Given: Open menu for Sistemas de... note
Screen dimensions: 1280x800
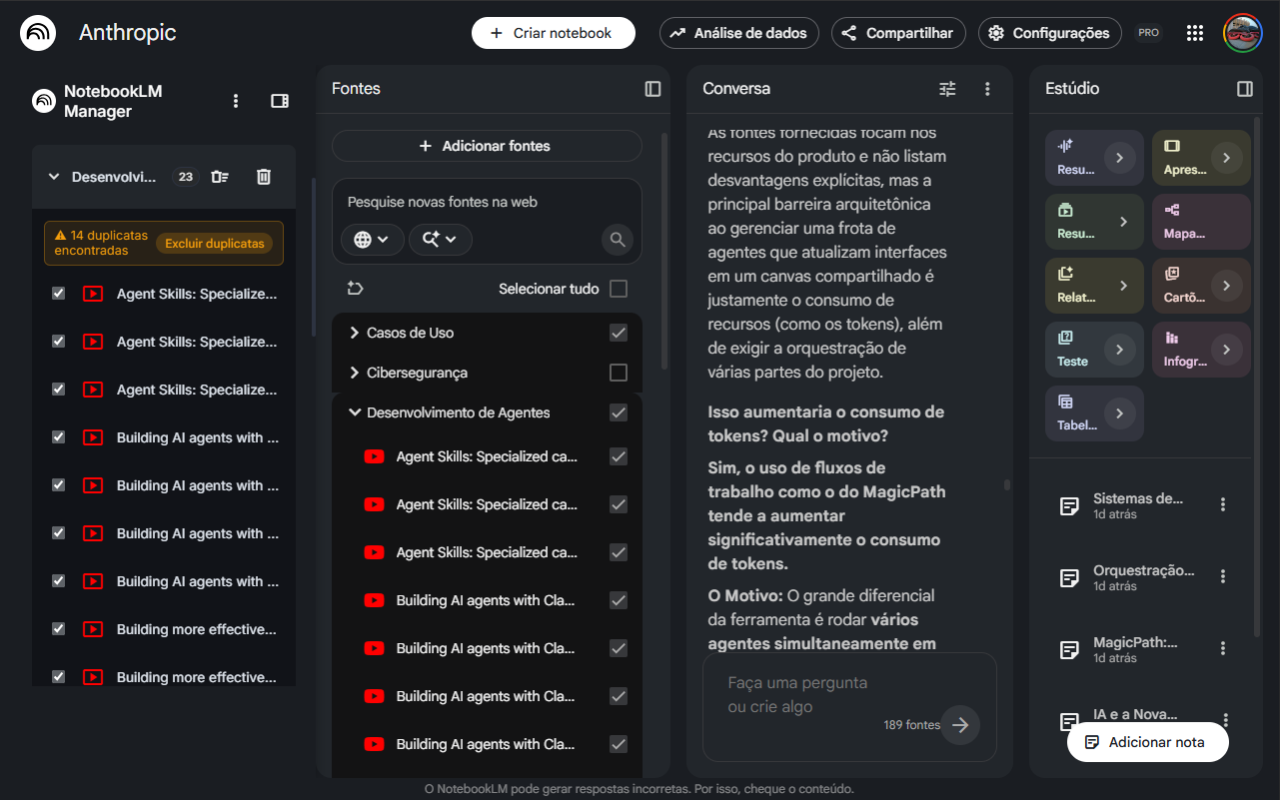Looking at the screenshot, I should click(x=1223, y=505).
